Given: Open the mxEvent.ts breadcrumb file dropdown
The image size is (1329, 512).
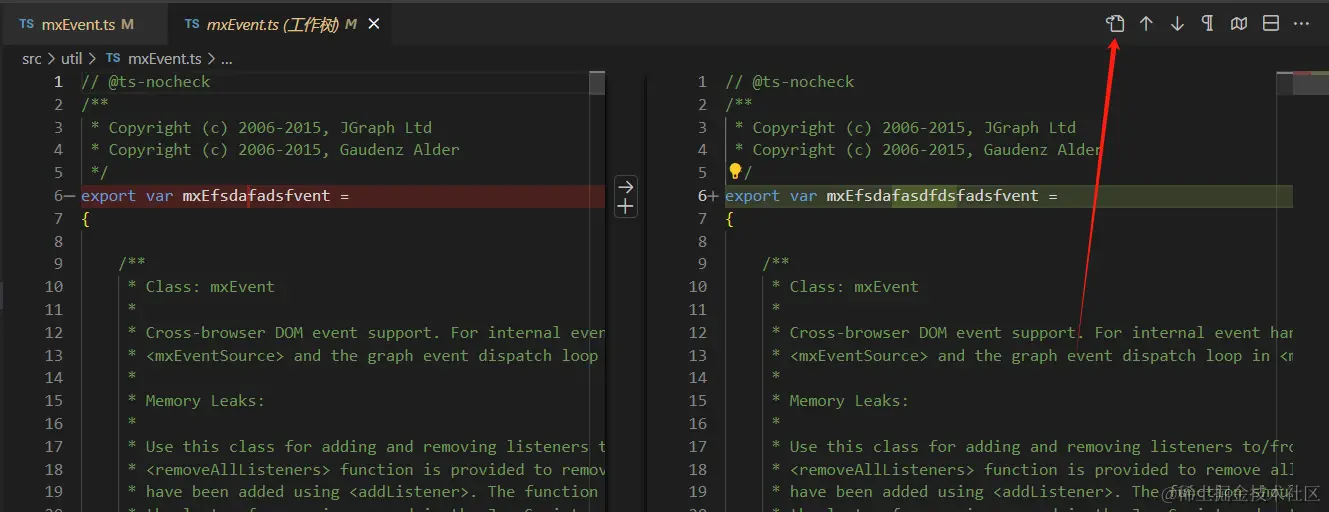Looking at the screenshot, I should [164, 59].
